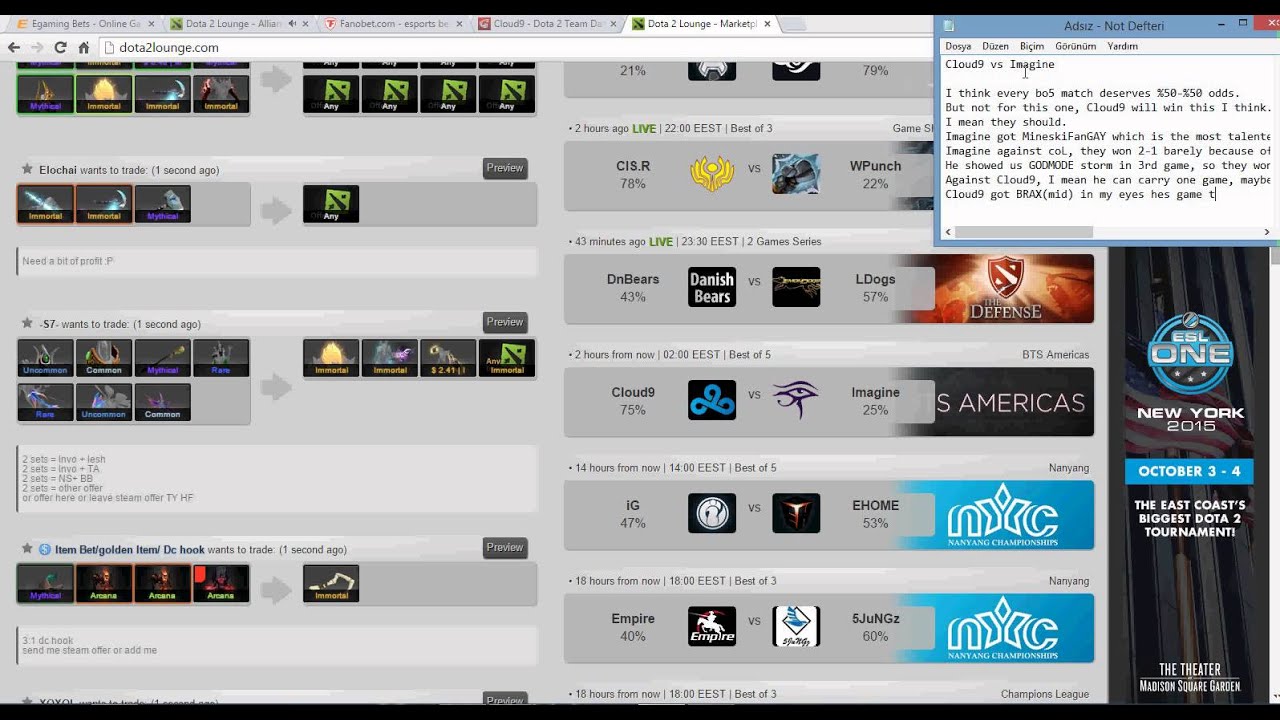Open the Mythical staff item in -S7-'s offer
1280x720 pixels.
(x=162, y=358)
